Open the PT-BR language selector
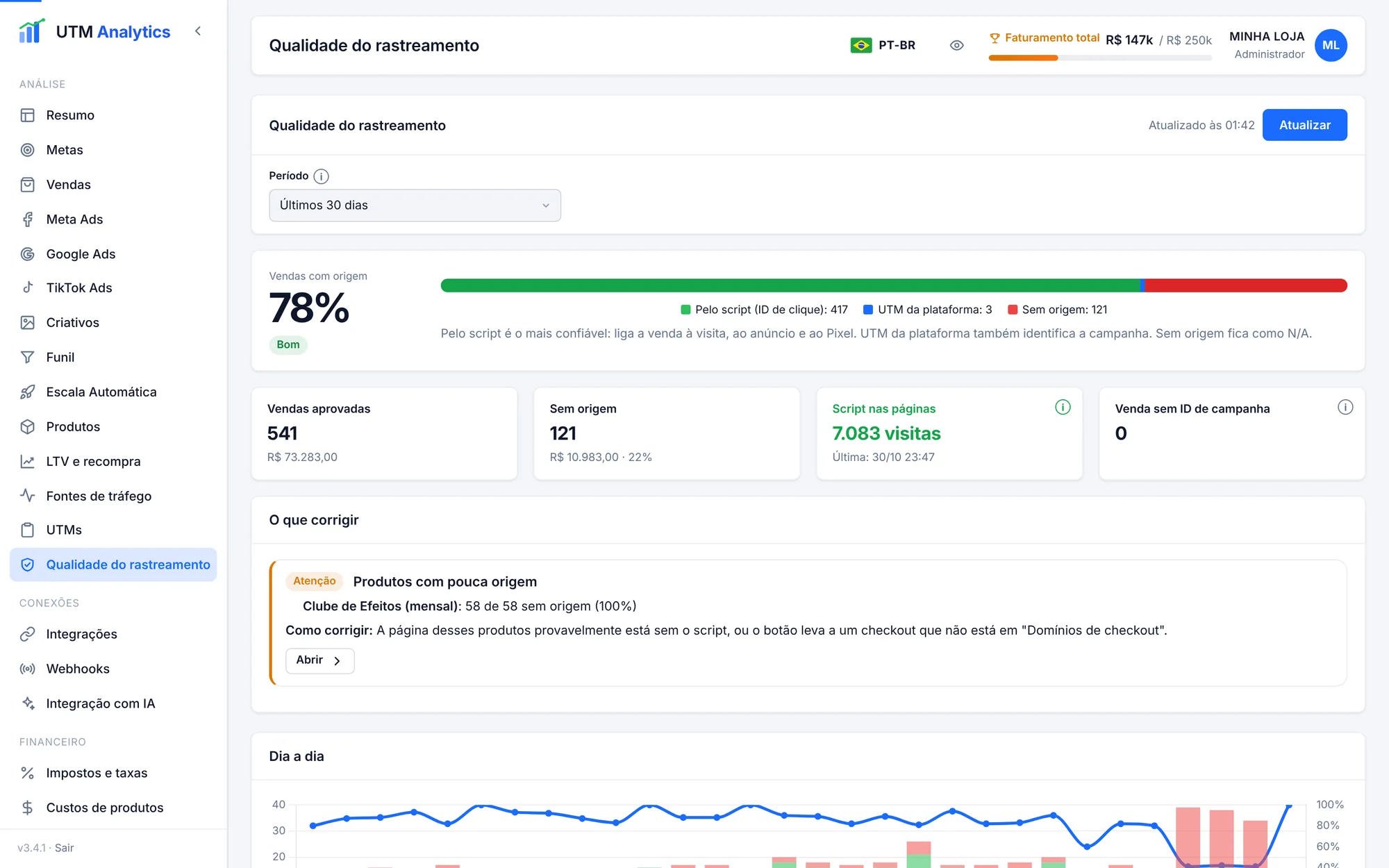The image size is (1389, 868). click(883, 45)
